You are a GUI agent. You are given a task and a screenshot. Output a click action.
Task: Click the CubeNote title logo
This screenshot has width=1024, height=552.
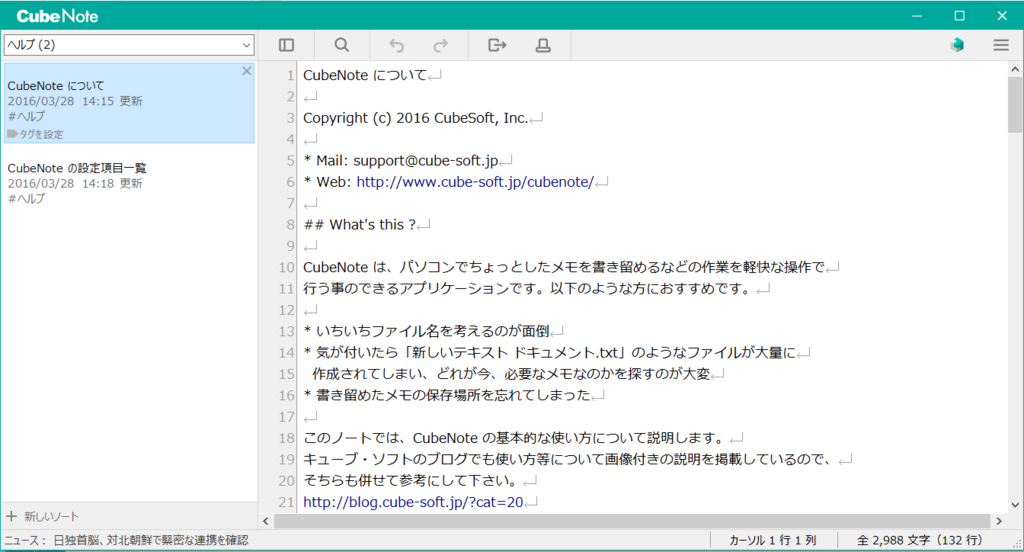point(57,16)
